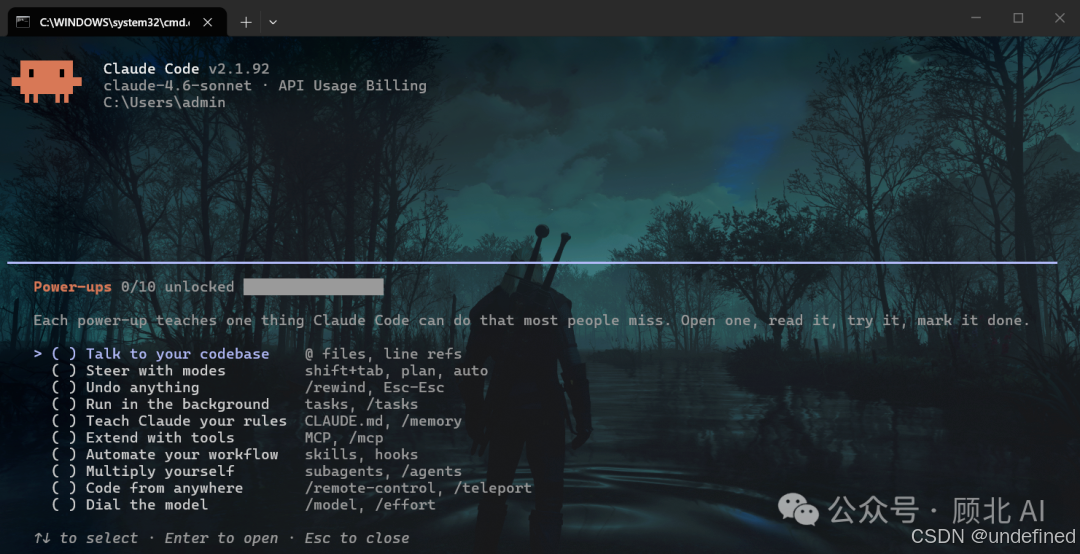This screenshot has height=554, width=1080.
Task: Open the Dial the model power-up
Action: (x=147, y=504)
